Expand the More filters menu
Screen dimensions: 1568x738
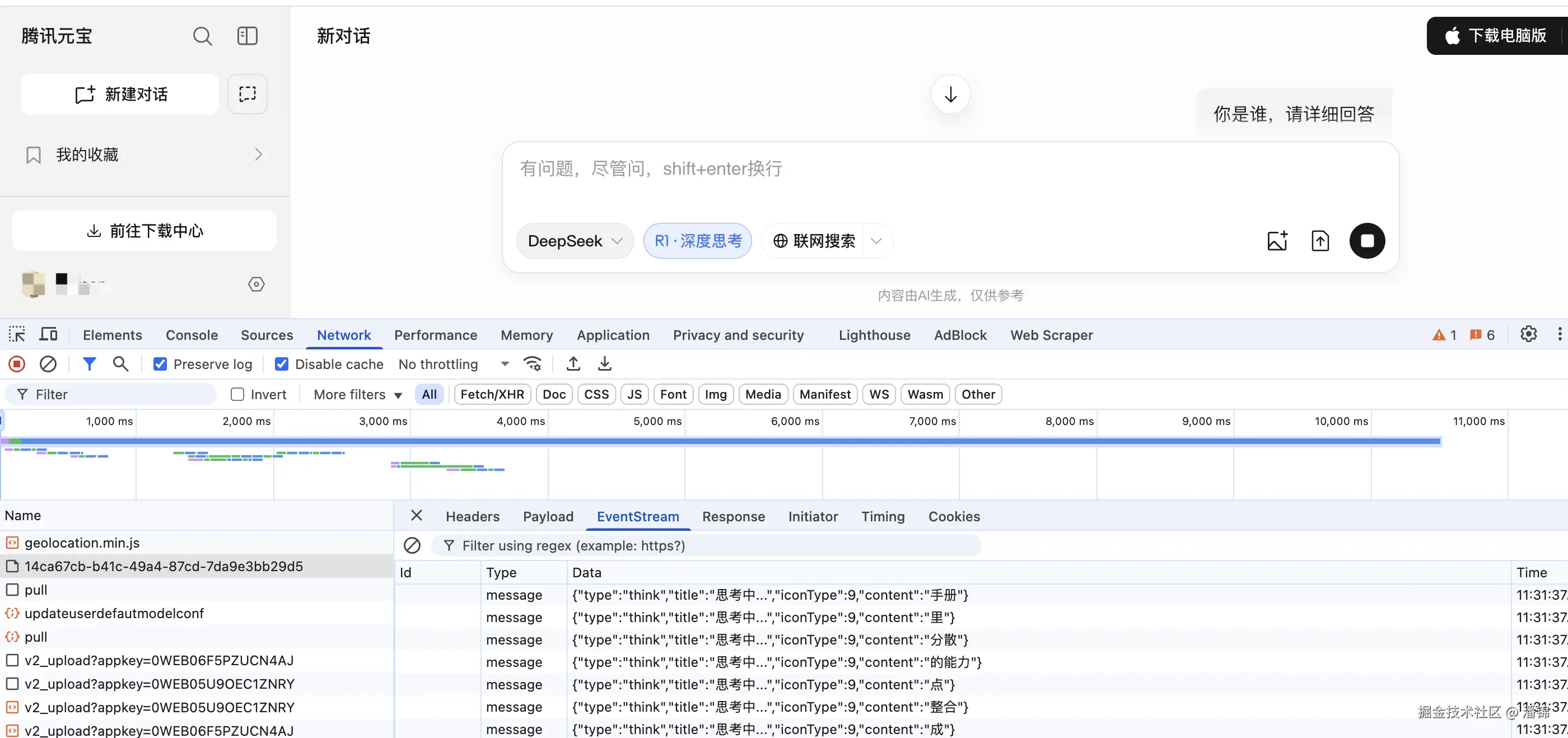pos(357,394)
